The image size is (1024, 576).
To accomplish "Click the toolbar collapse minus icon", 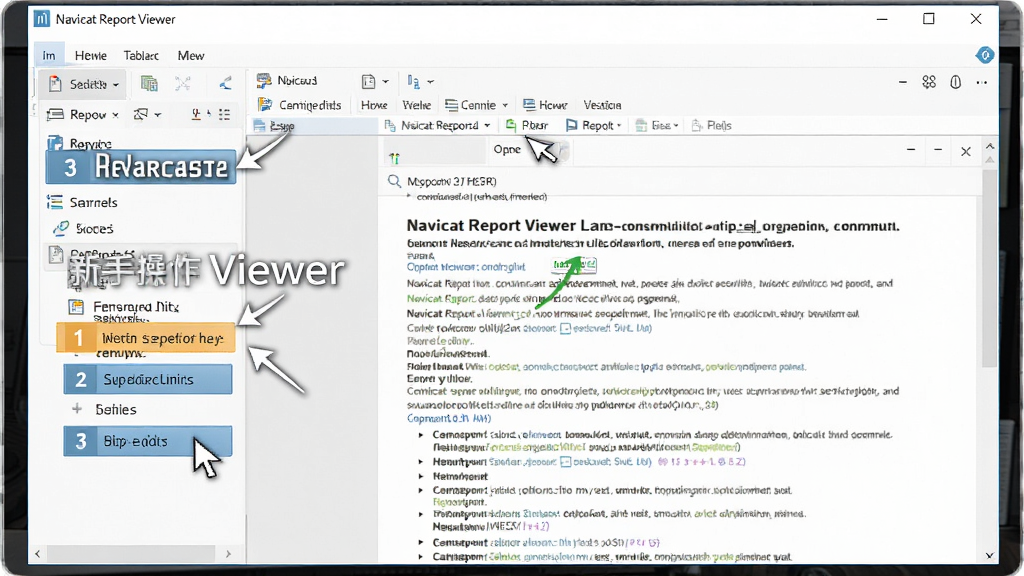I will click(903, 82).
